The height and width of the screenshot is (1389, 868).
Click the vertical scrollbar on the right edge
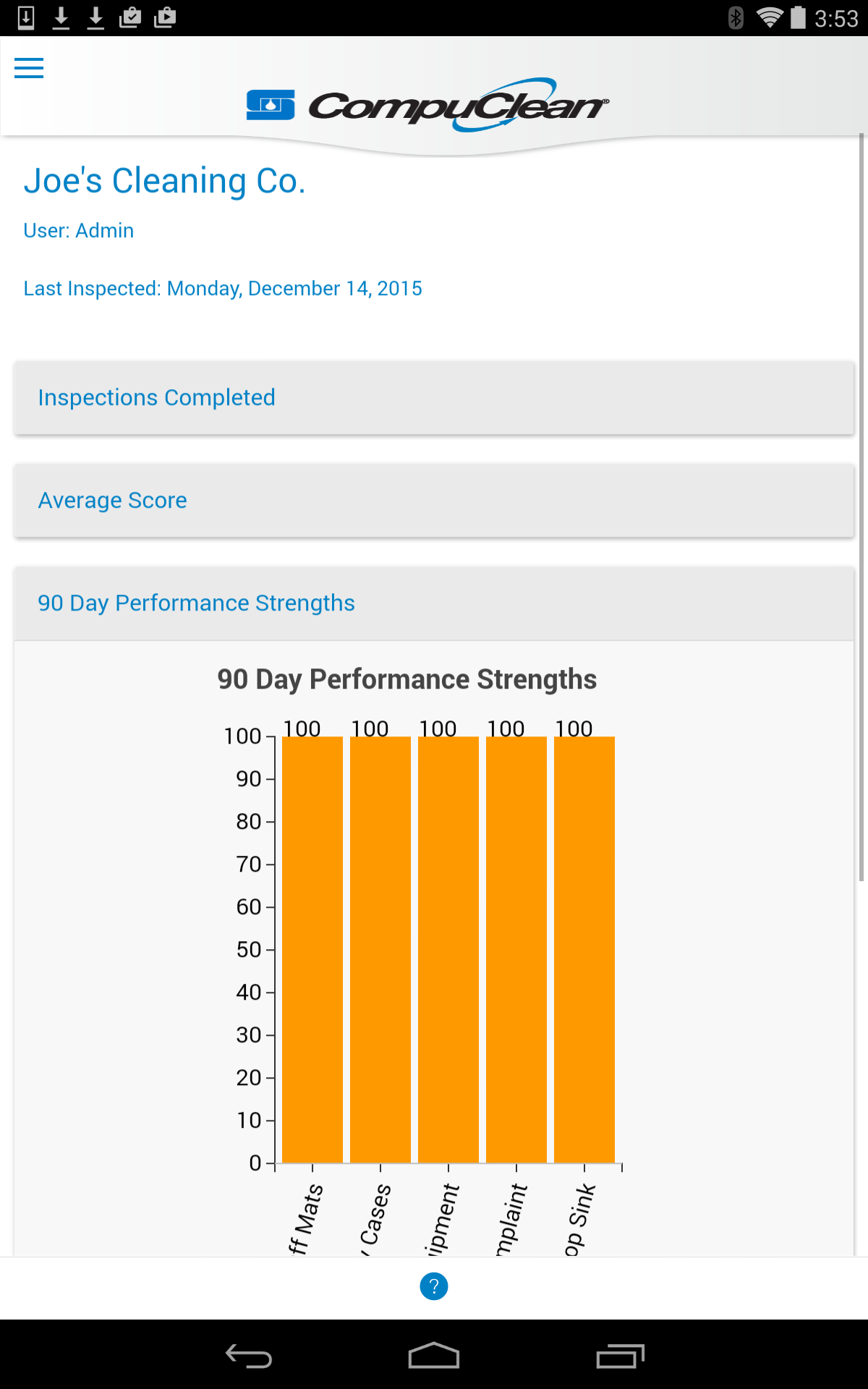click(861, 506)
